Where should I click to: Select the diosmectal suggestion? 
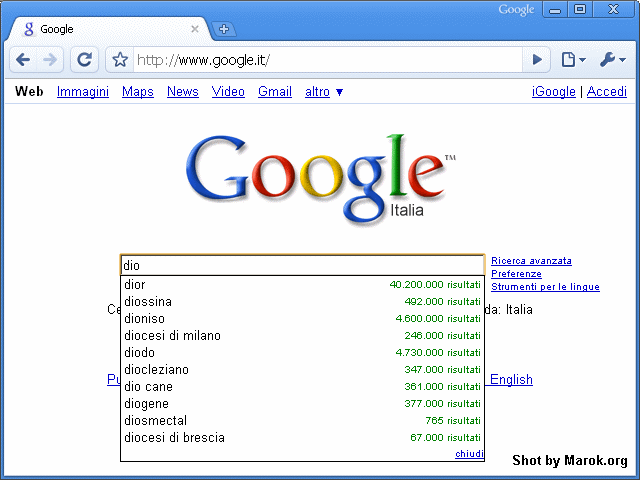(x=302, y=420)
